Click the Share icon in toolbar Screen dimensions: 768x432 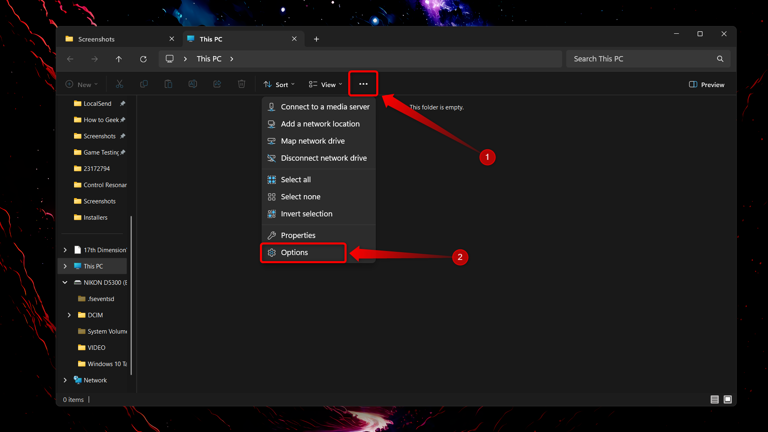(x=217, y=84)
